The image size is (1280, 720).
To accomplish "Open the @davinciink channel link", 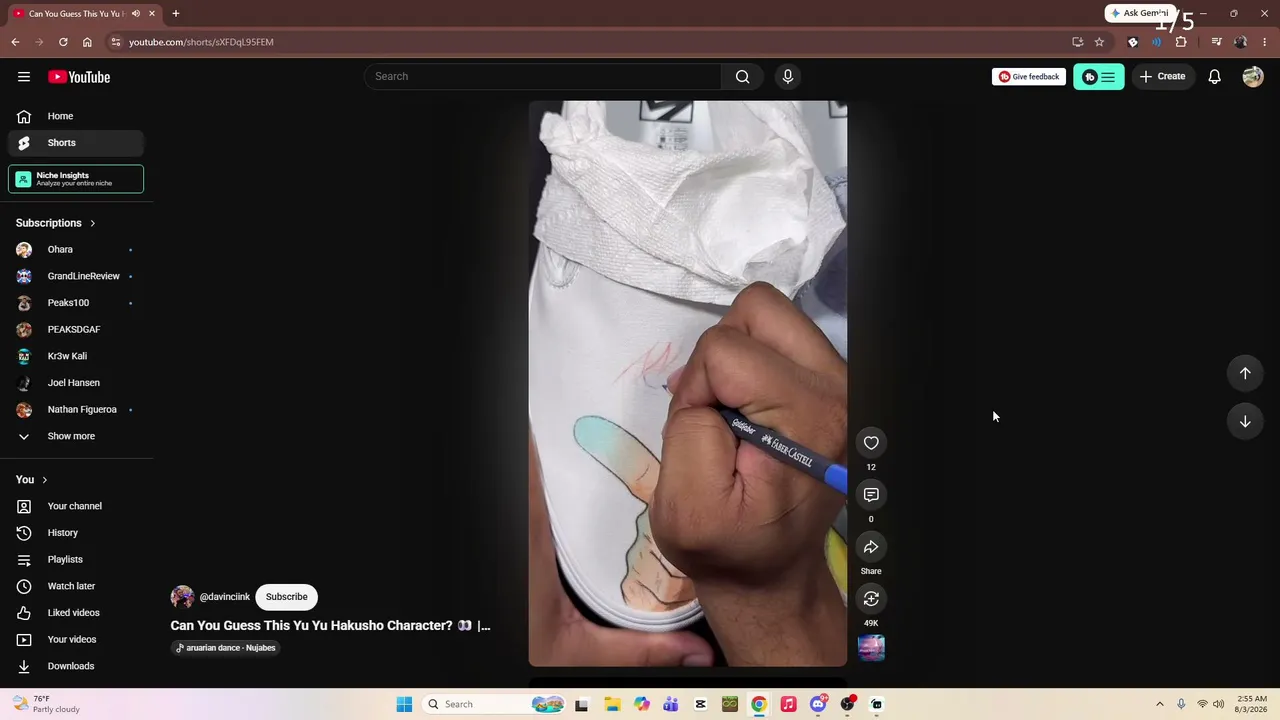I will (x=225, y=597).
